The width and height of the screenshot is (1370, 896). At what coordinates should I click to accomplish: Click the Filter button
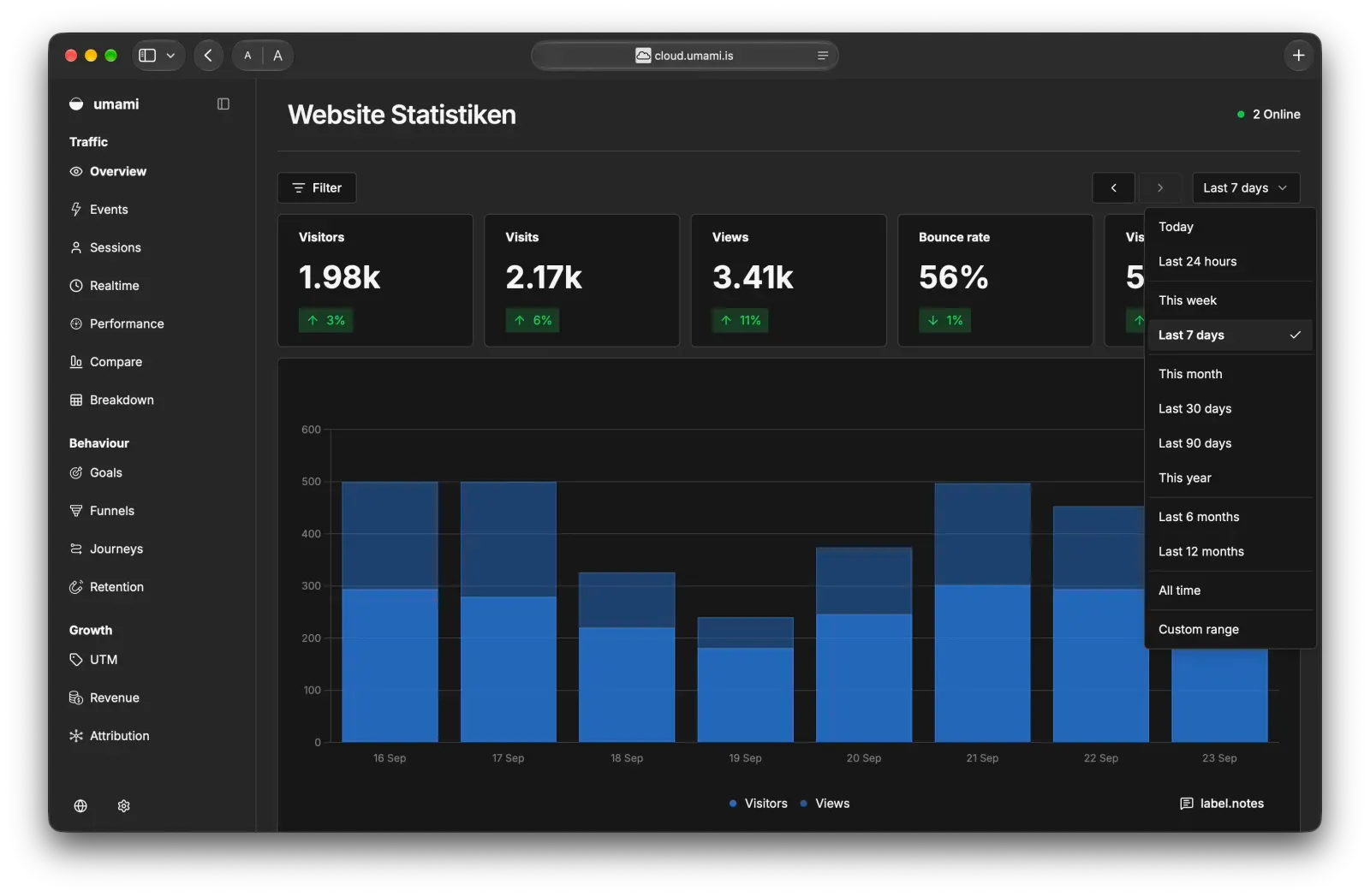[317, 188]
